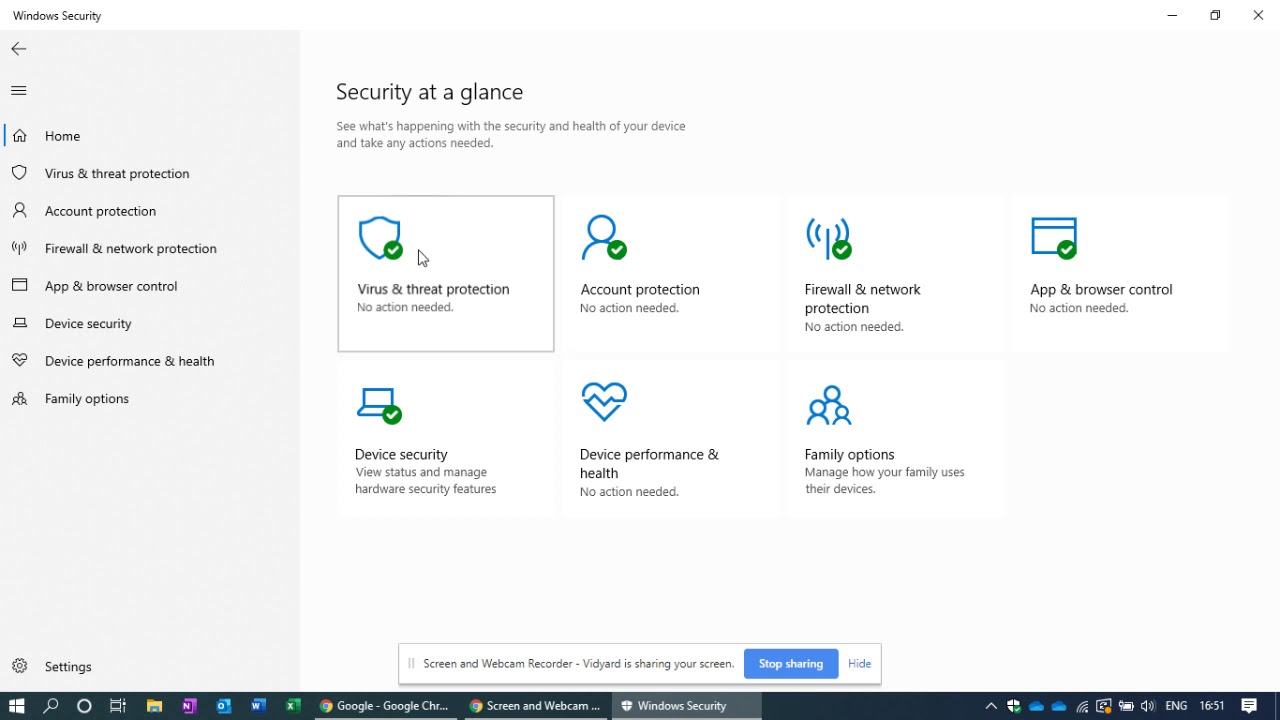Viewport: 1280px width, 720px height.
Task: Open the Device performance & health heart tile
Action: click(x=671, y=439)
